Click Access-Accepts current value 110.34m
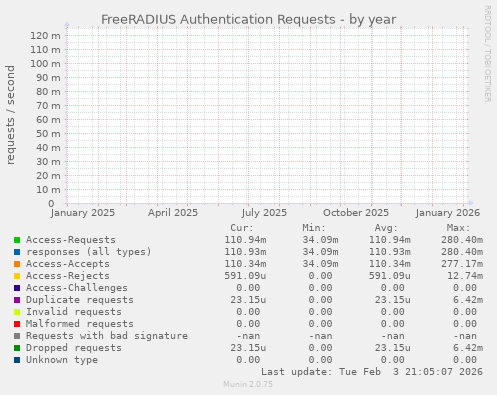Viewport: 497px width, 395px height. coord(245,264)
